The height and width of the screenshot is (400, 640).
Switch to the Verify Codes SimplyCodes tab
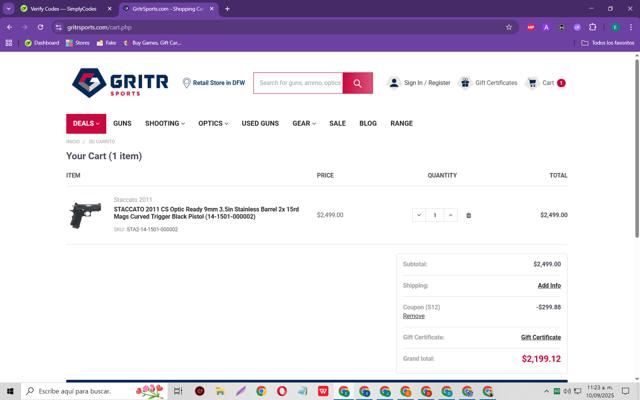coord(63,9)
